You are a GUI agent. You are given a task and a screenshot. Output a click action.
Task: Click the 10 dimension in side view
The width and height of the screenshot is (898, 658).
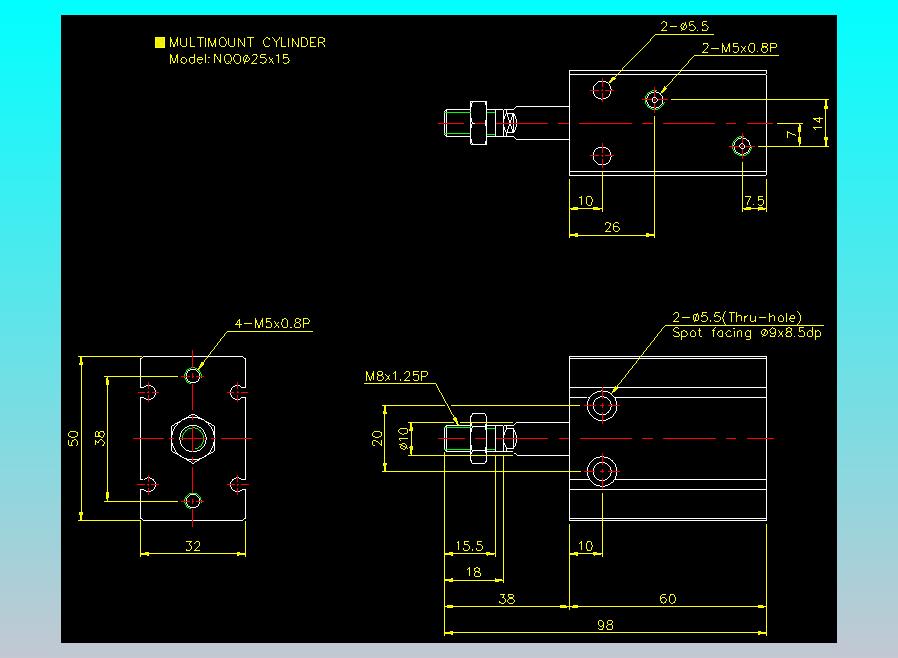click(x=585, y=546)
